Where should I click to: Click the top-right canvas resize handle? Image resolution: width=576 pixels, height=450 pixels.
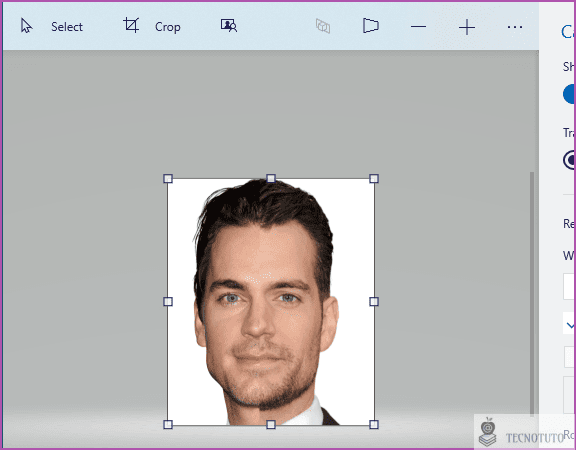[374, 179]
